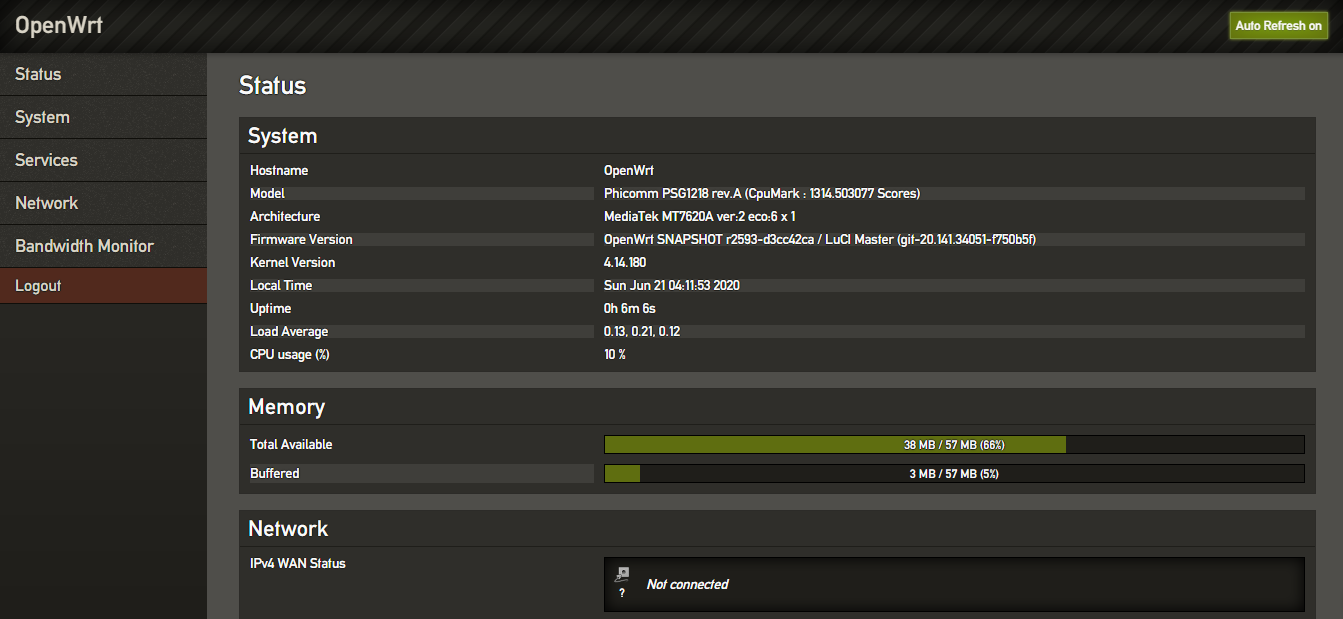Screen dimensions: 1343x619
Task: Expand the System sidebar menu
Action: (103, 117)
